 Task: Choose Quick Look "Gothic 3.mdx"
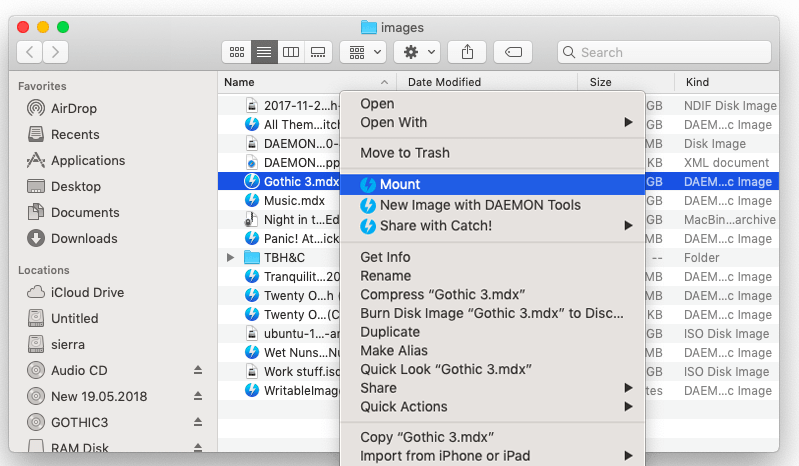492,369
